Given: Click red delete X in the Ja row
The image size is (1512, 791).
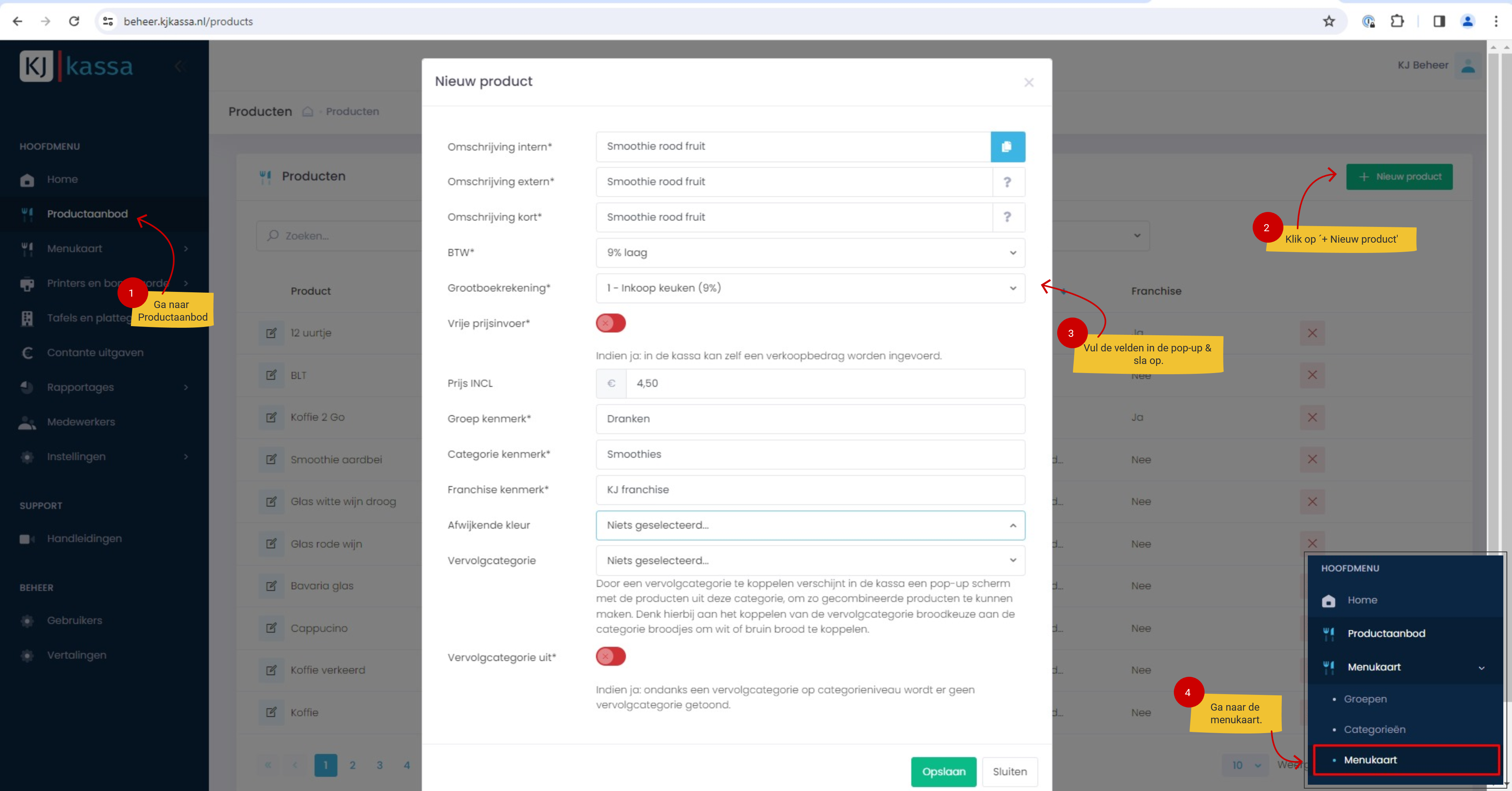Looking at the screenshot, I should (1312, 417).
